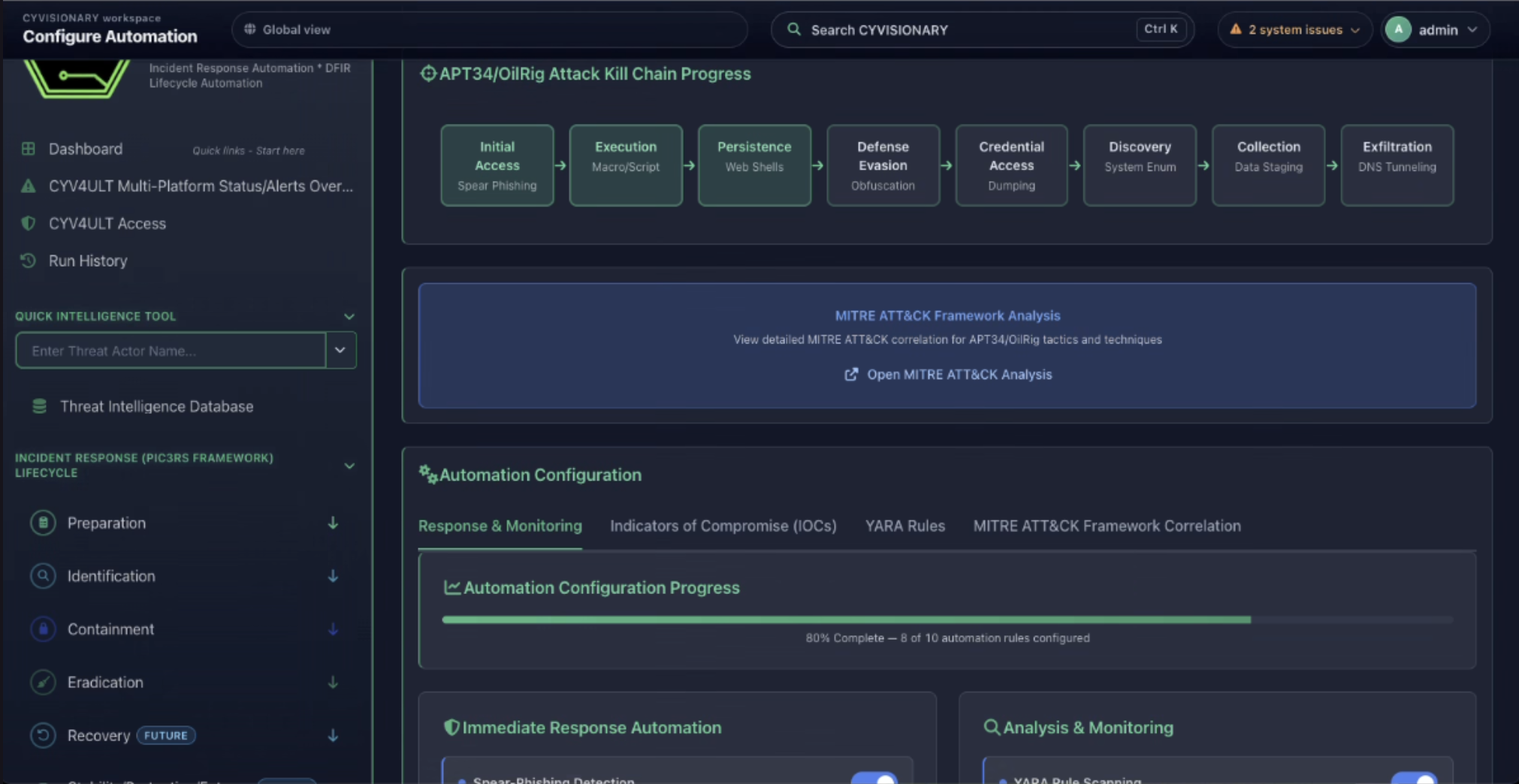The height and width of the screenshot is (784, 1519).
Task: Expand the Recovery phase arrow
Action: click(x=333, y=735)
